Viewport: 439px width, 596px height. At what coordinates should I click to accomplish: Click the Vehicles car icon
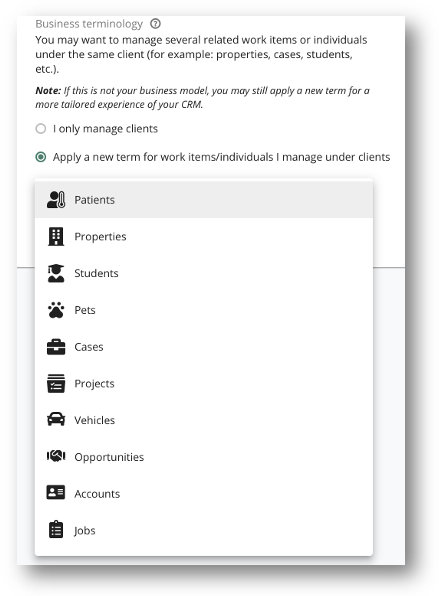56,419
